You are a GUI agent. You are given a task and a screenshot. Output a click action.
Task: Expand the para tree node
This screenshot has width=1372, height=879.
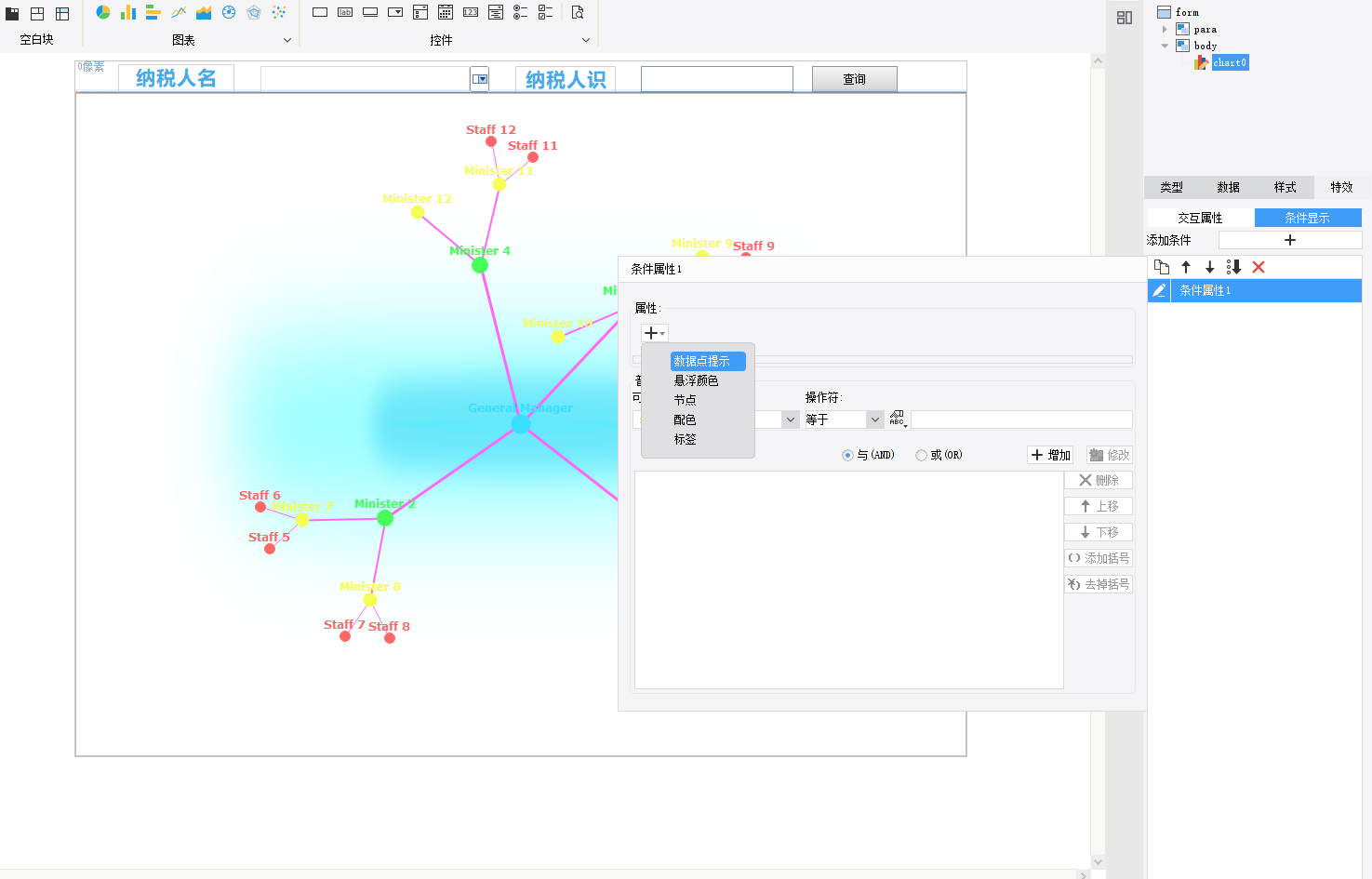[x=1165, y=29]
